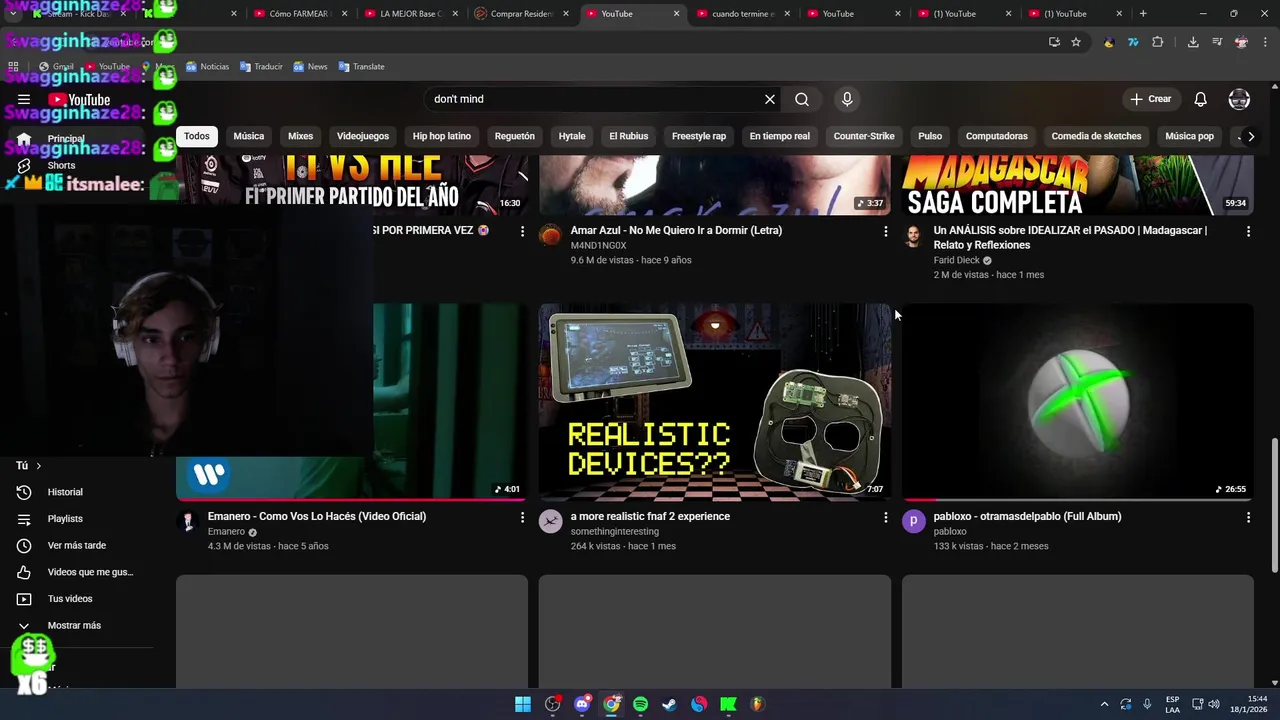The height and width of the screenshot is (720, 1280).
Task: Bookmark this page with the star icon
Action: (1076, 42)
